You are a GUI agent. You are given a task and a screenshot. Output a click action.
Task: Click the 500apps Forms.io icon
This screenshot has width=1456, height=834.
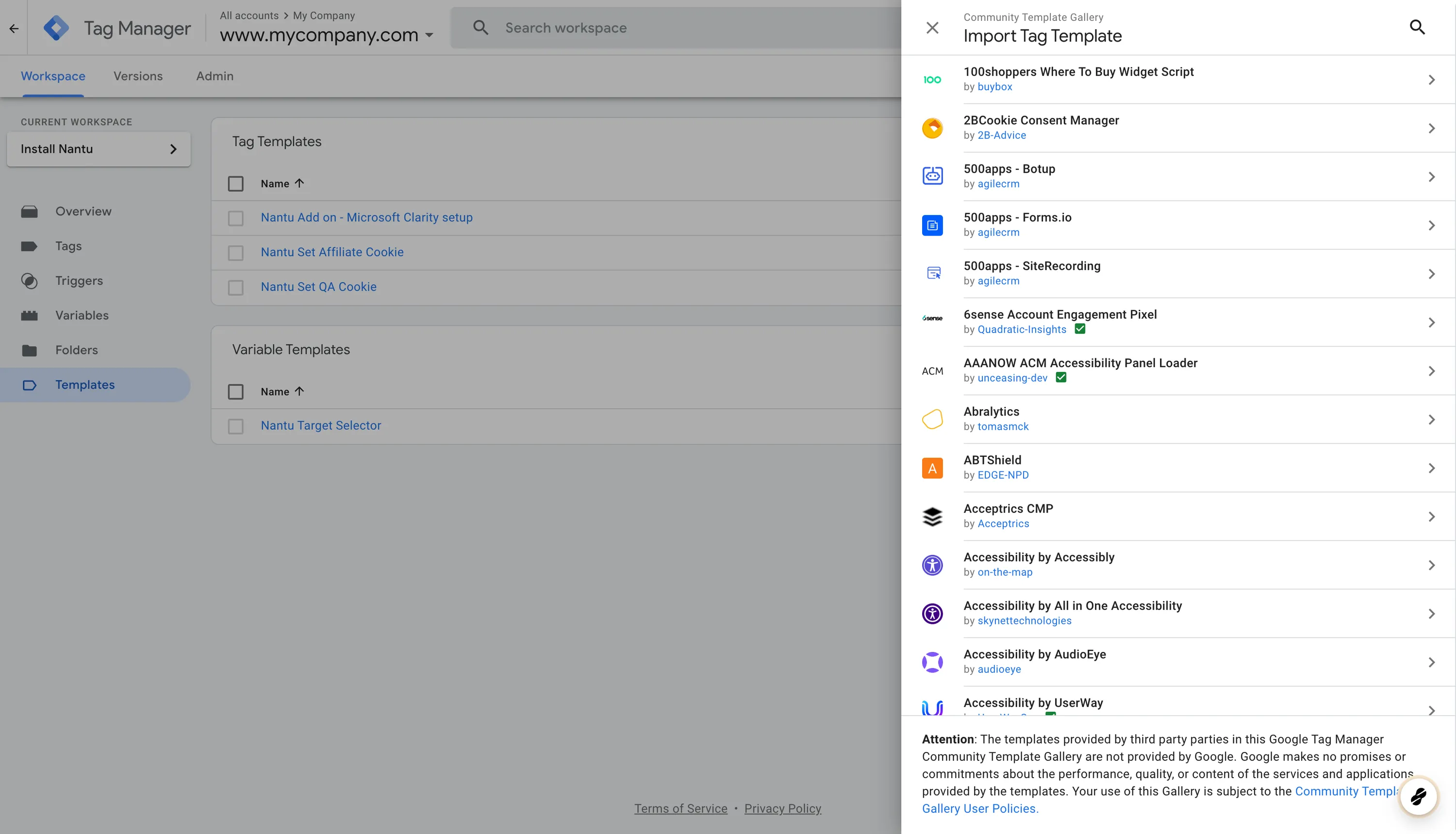(932, 225)
